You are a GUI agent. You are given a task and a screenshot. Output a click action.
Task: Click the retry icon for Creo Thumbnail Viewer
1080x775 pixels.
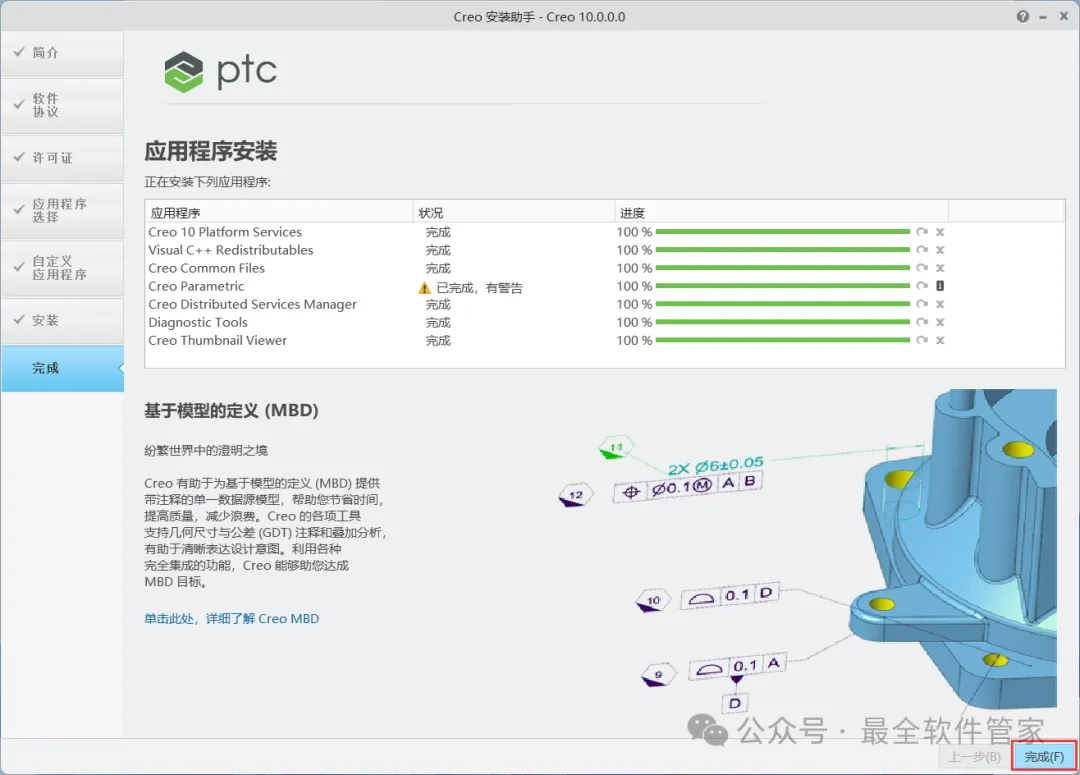tap(922, 340)
